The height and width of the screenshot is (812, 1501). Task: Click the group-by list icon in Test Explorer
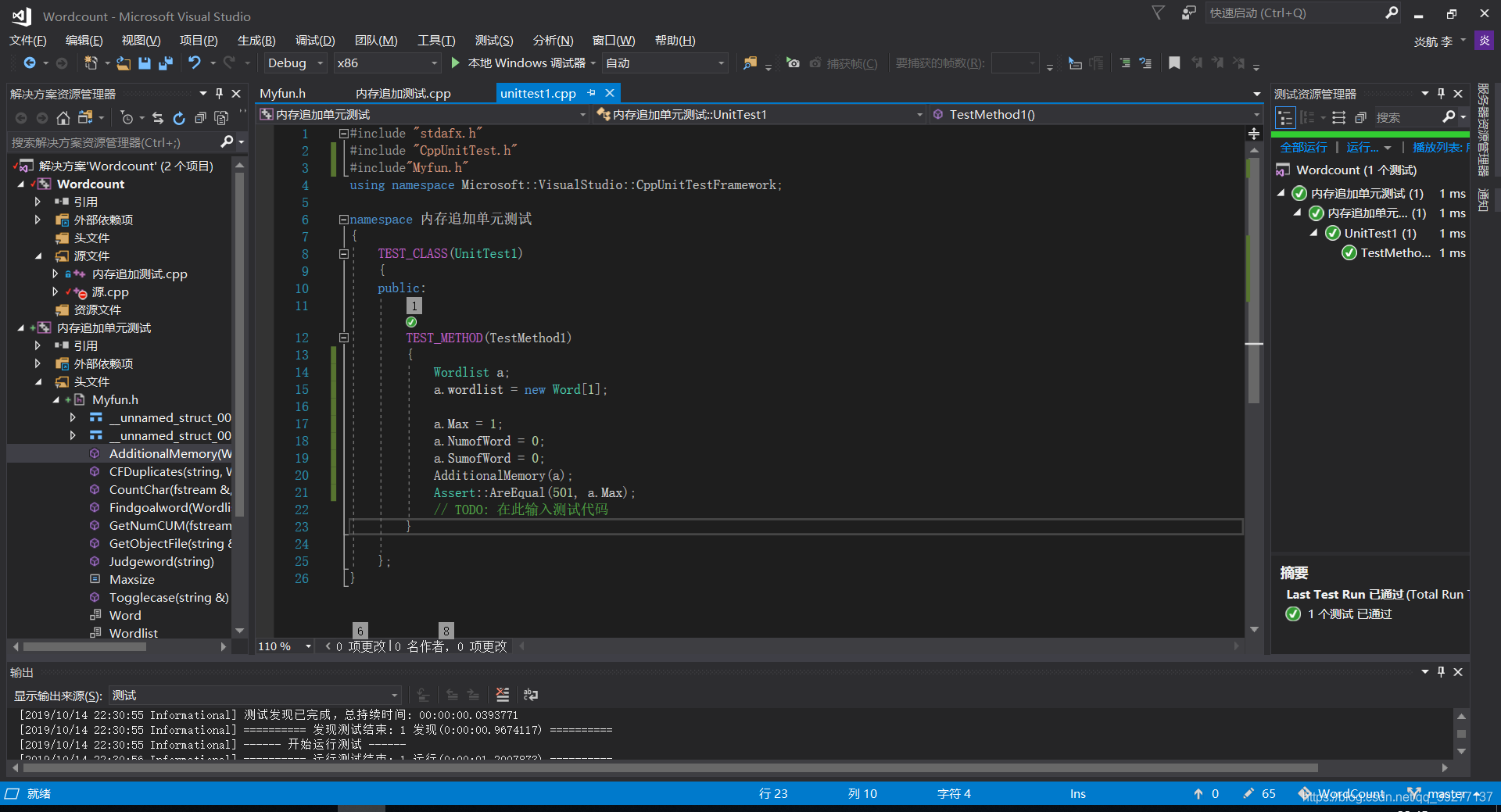[x=1338, y=117]
